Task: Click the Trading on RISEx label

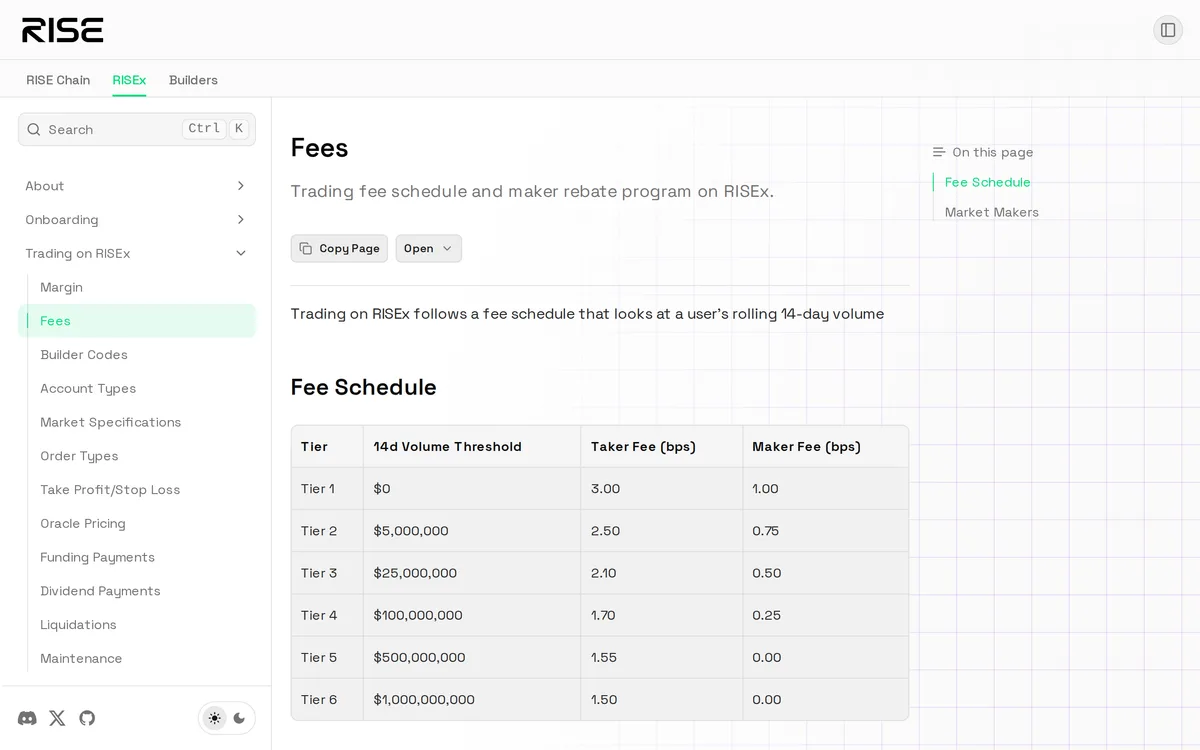Action: pos(78,254)
